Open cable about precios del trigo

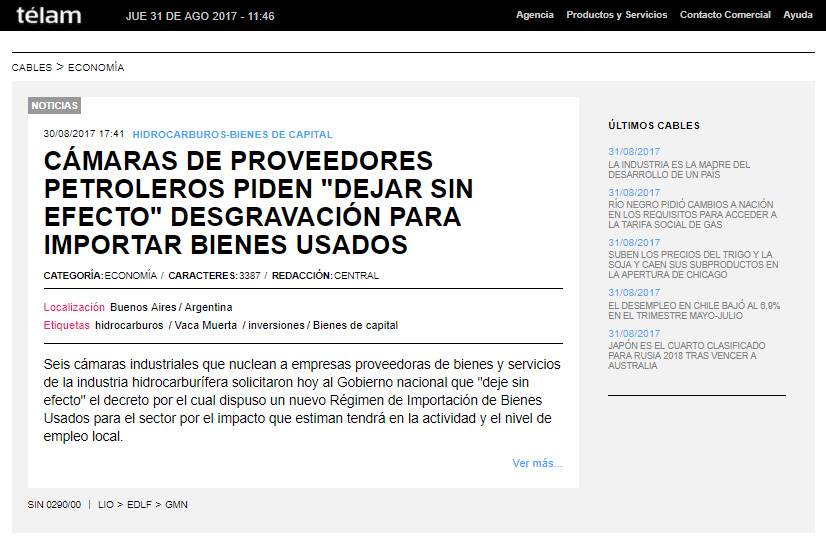tap(692, 264)
